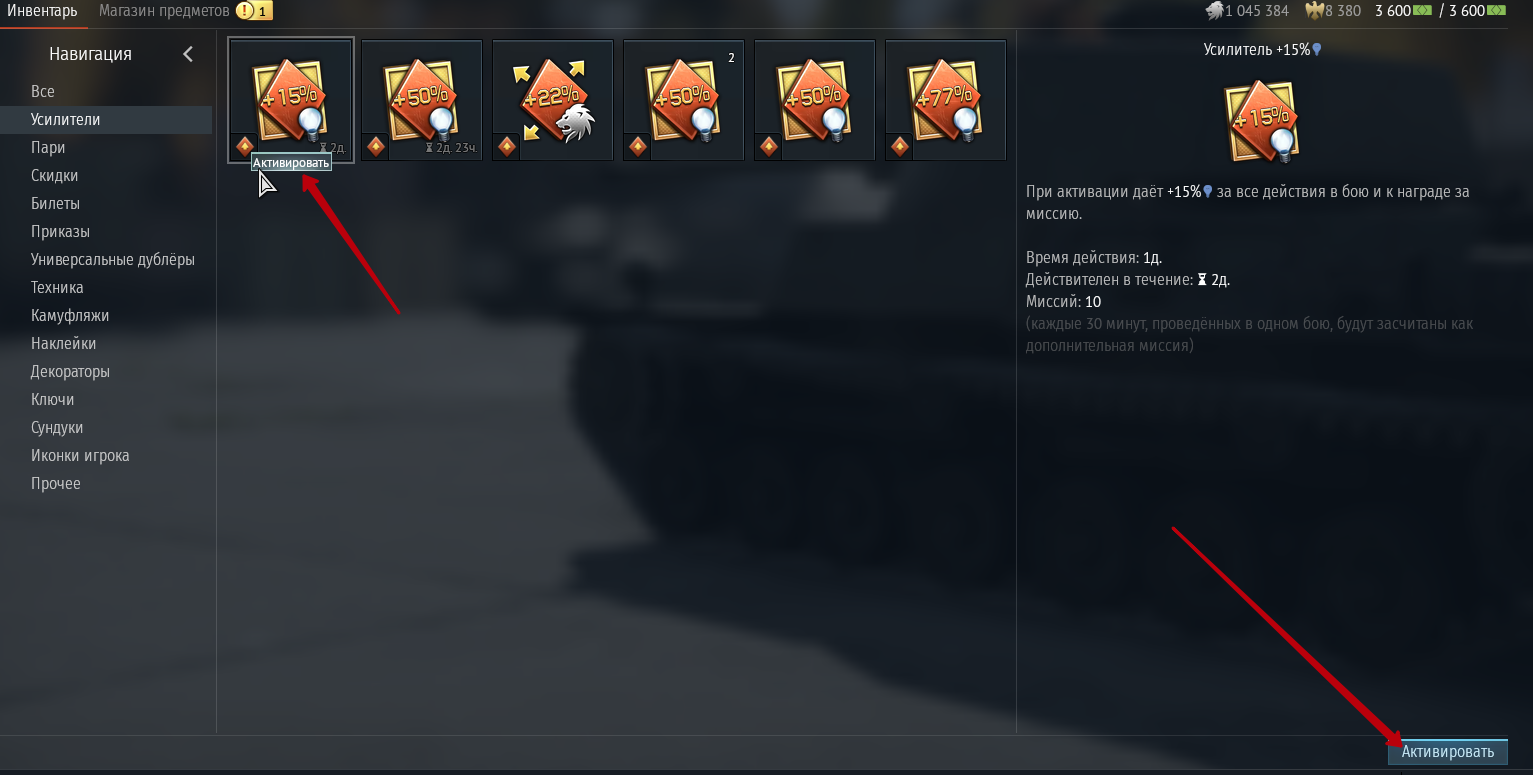
Task: Select the +15% research booster item
Action: pos(291,99)
